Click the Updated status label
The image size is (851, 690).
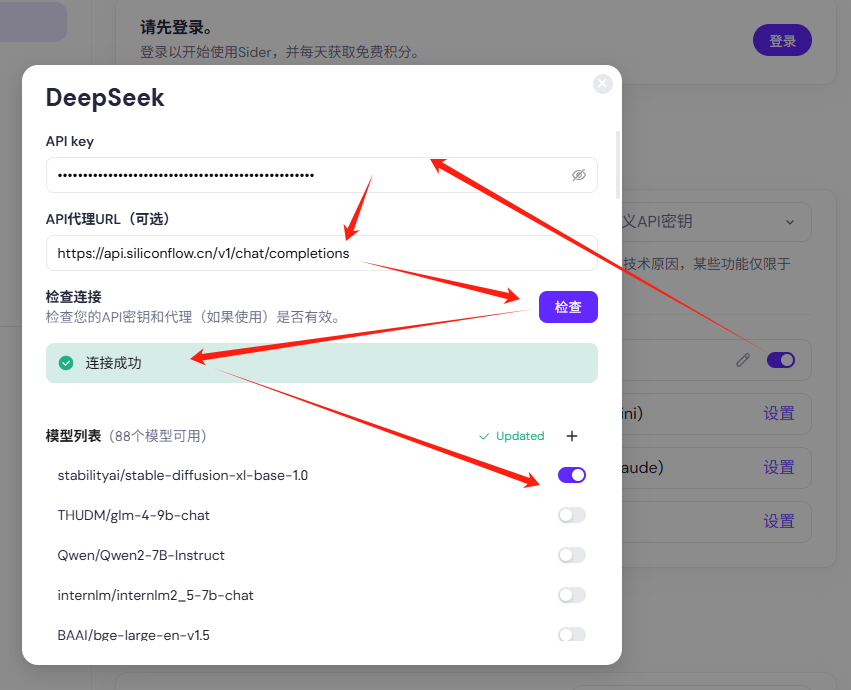click(512, 436)
